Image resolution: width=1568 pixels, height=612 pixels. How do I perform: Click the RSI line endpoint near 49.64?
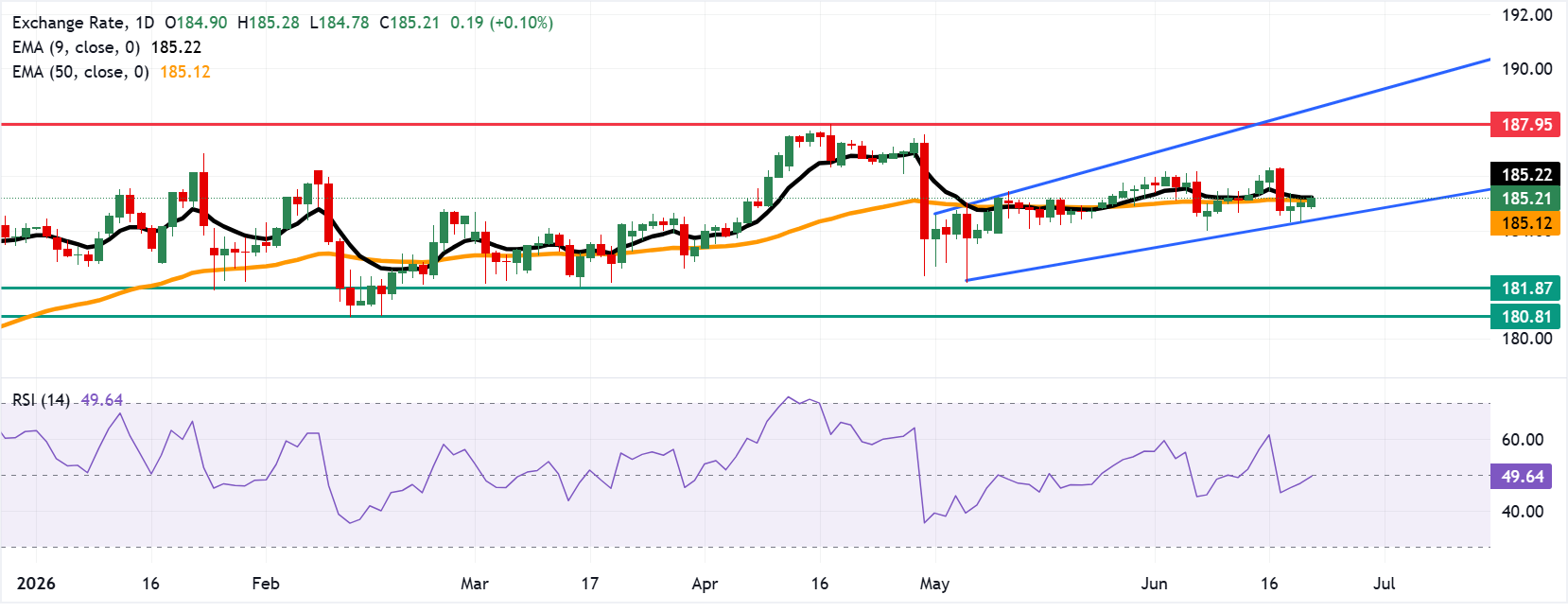[x=1314, y=476]
